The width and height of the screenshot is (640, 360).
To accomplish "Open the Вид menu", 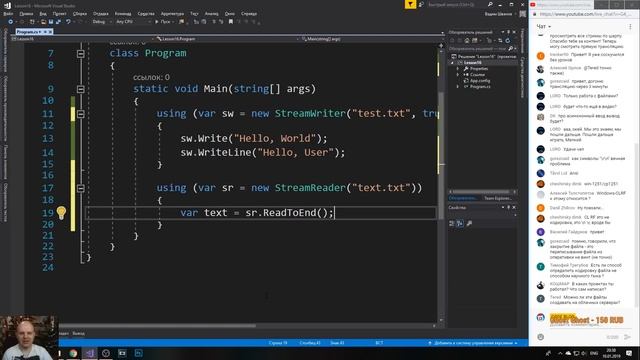I will tap(43, 13).
